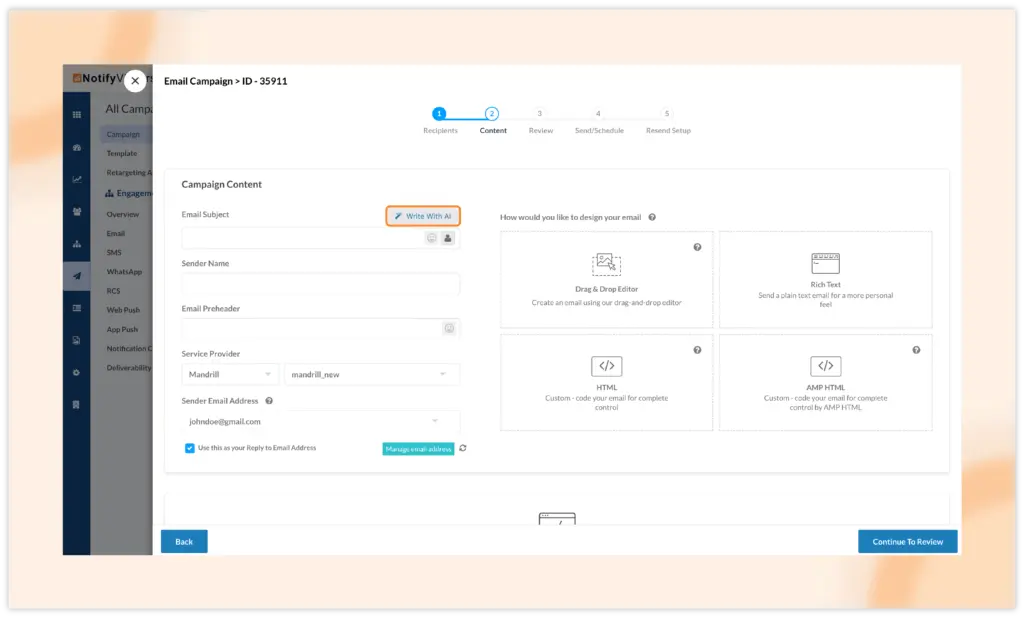This screenshot has width=1024, height=618.
Task: Click refresh icon beside Manage email address
Action: click(x=462, y=449)
